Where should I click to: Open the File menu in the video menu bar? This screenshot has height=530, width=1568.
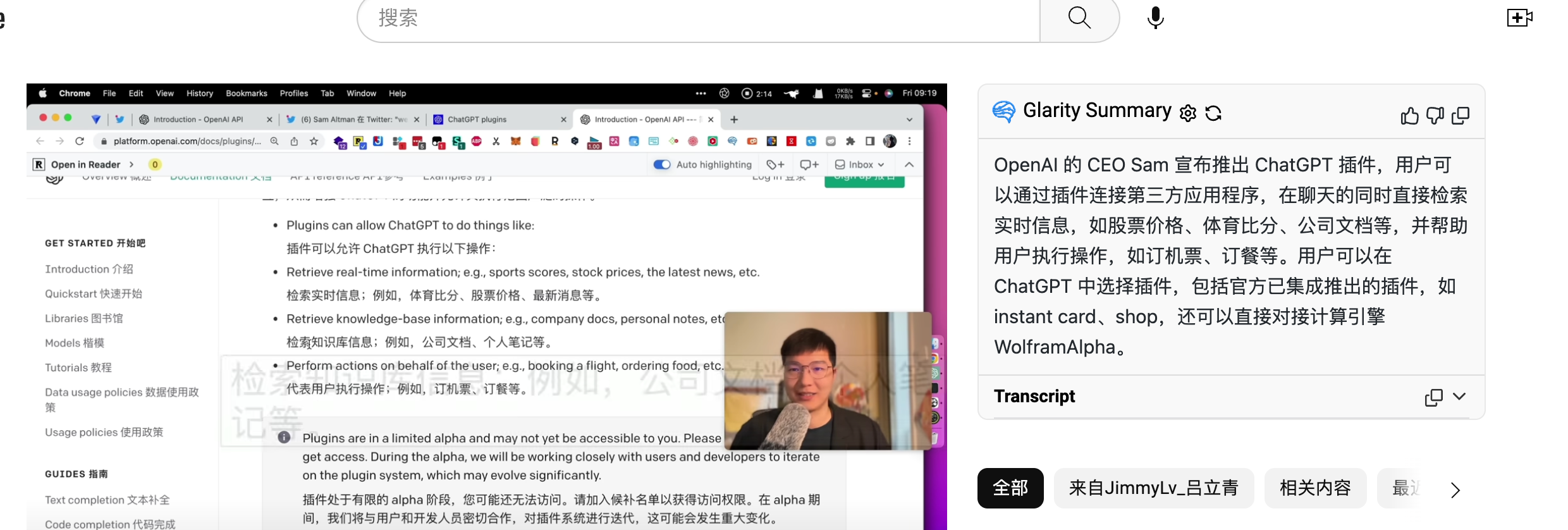click(x=109, y=93)
